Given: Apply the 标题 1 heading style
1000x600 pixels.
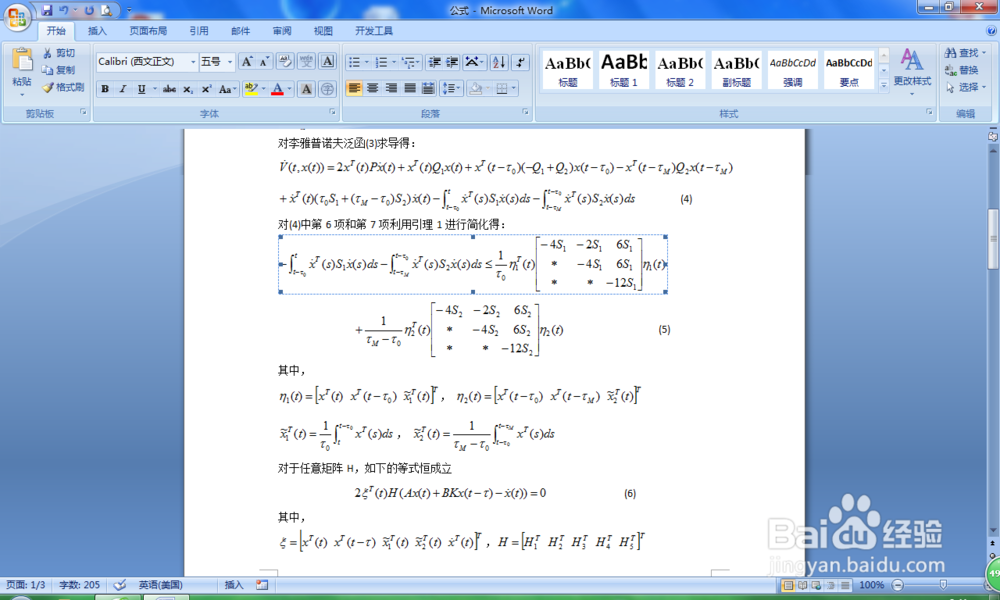Looking at the screenshot, I should 623,70.
